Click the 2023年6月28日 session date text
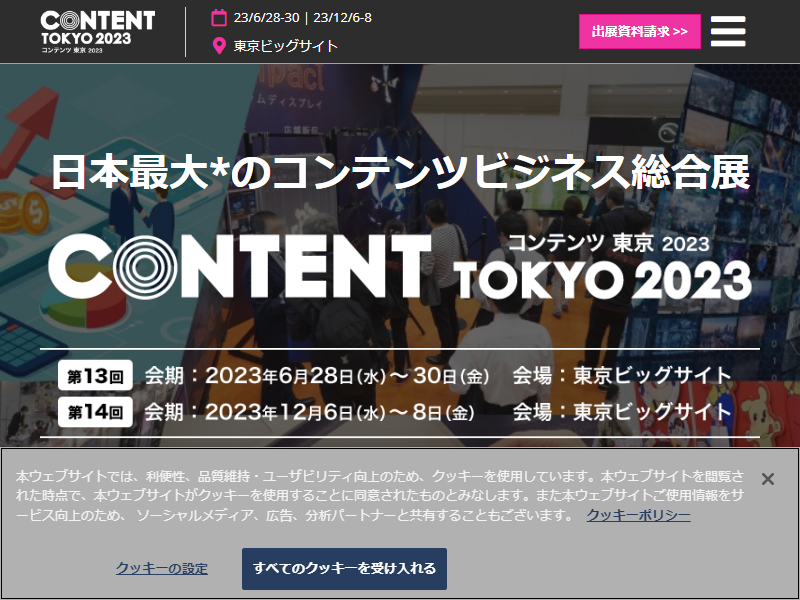The image size is (800, 600). tap(317, 376)
